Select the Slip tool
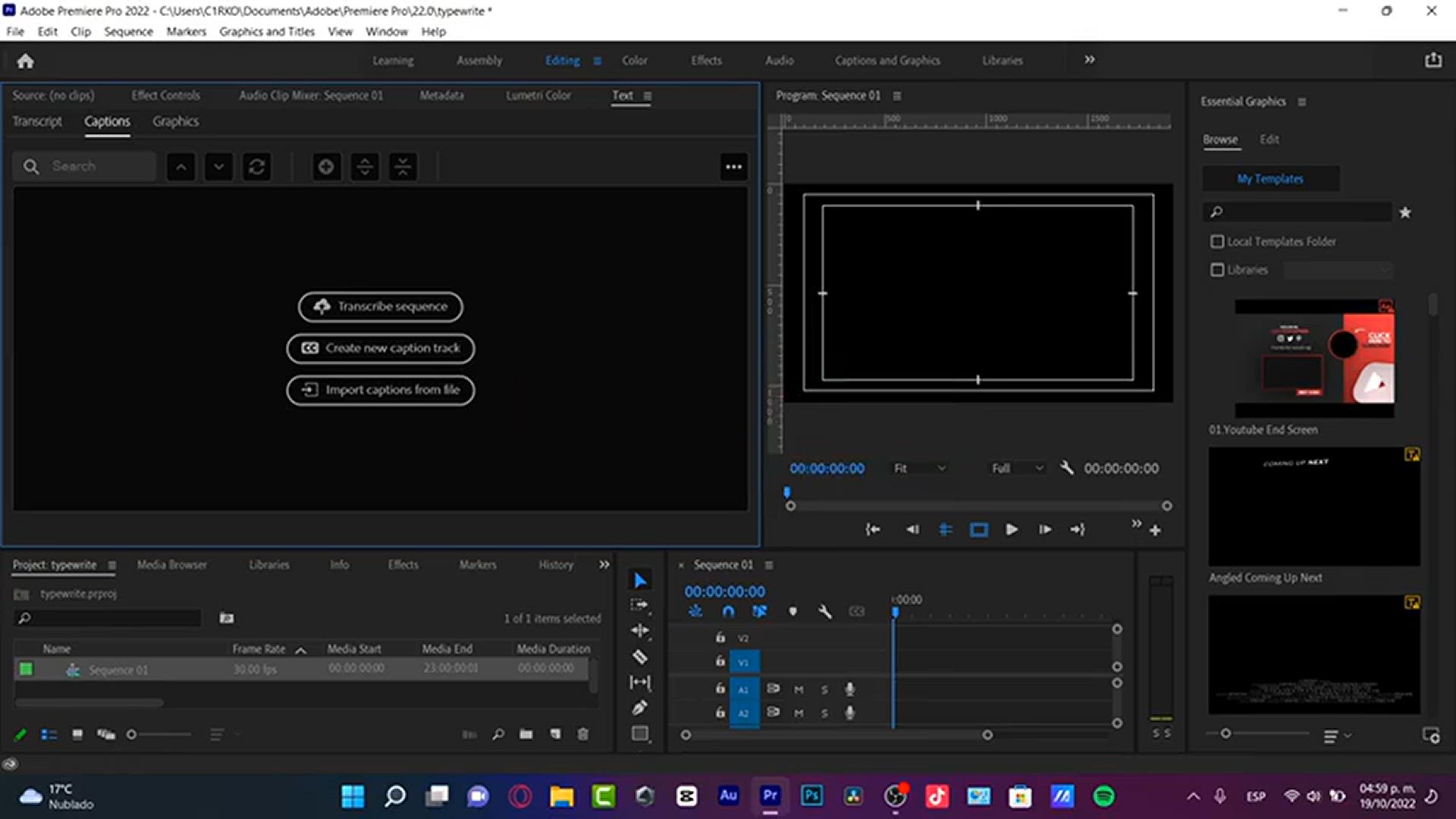 [x=640, y=682]
